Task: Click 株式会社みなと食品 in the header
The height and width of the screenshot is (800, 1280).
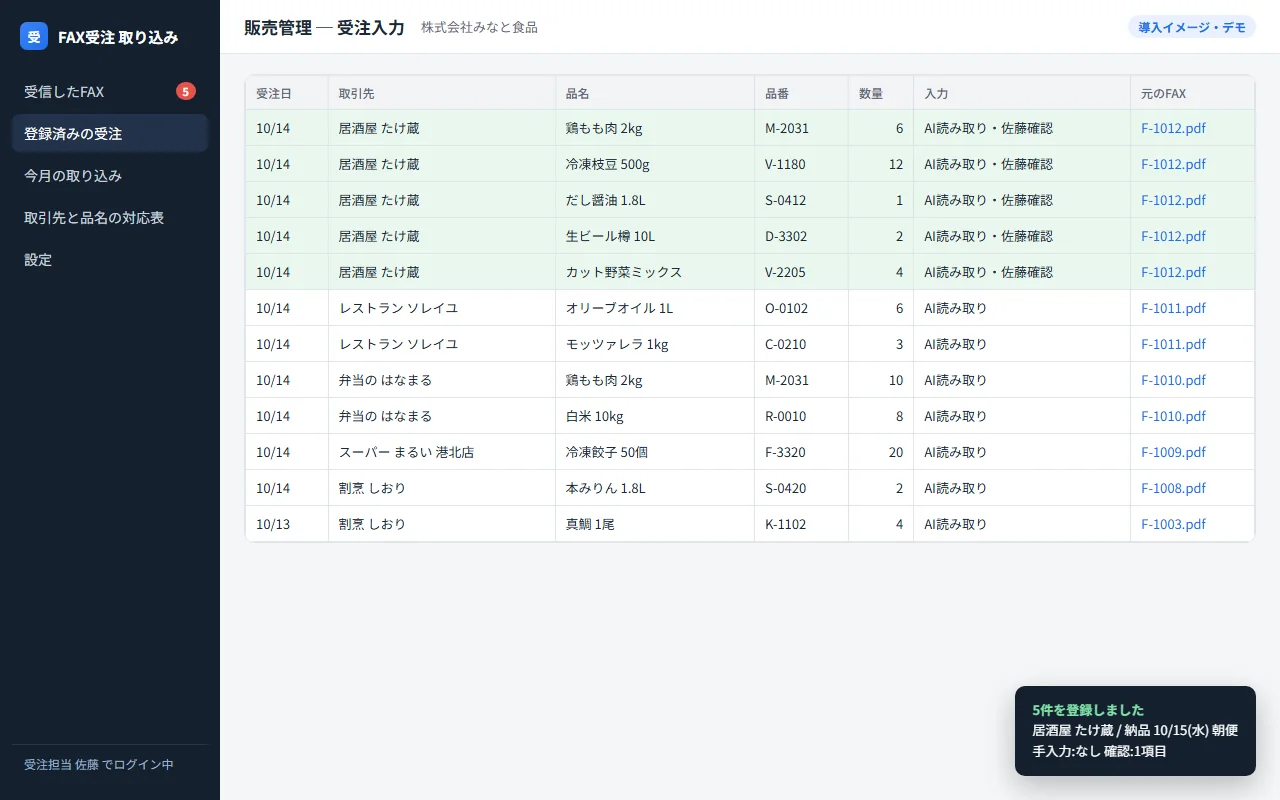Action: click(x=479, y=27)
